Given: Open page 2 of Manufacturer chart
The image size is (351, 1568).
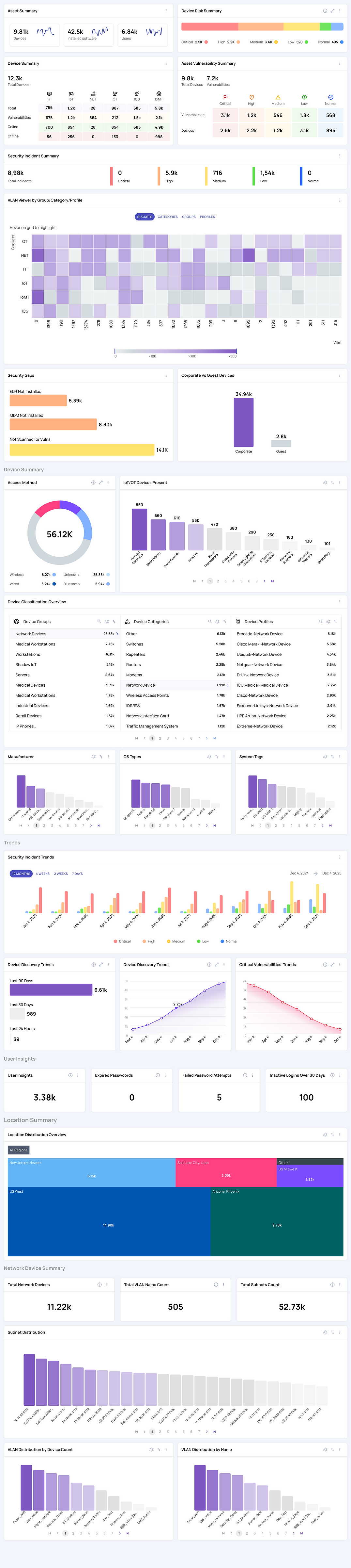Looking at the screenshot, I should [44, 826].
